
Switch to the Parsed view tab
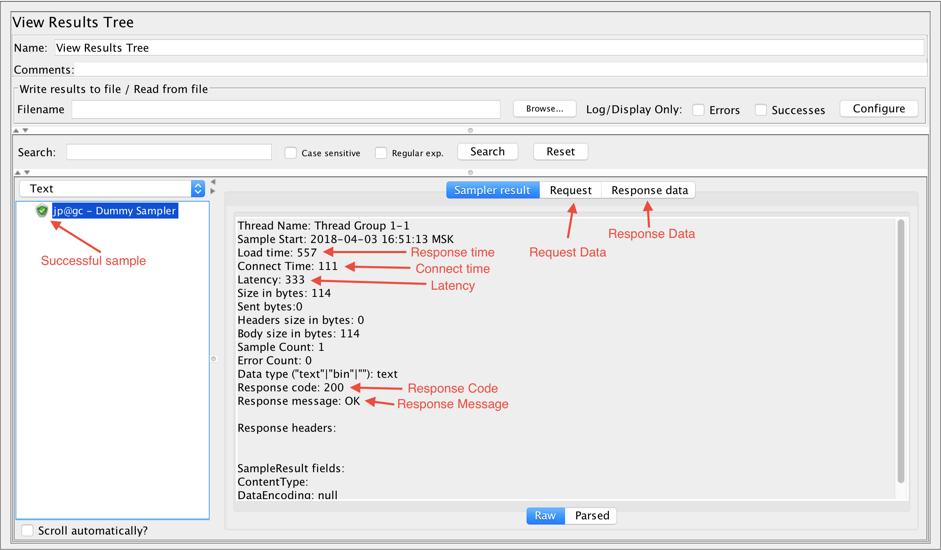click(591, 516)
